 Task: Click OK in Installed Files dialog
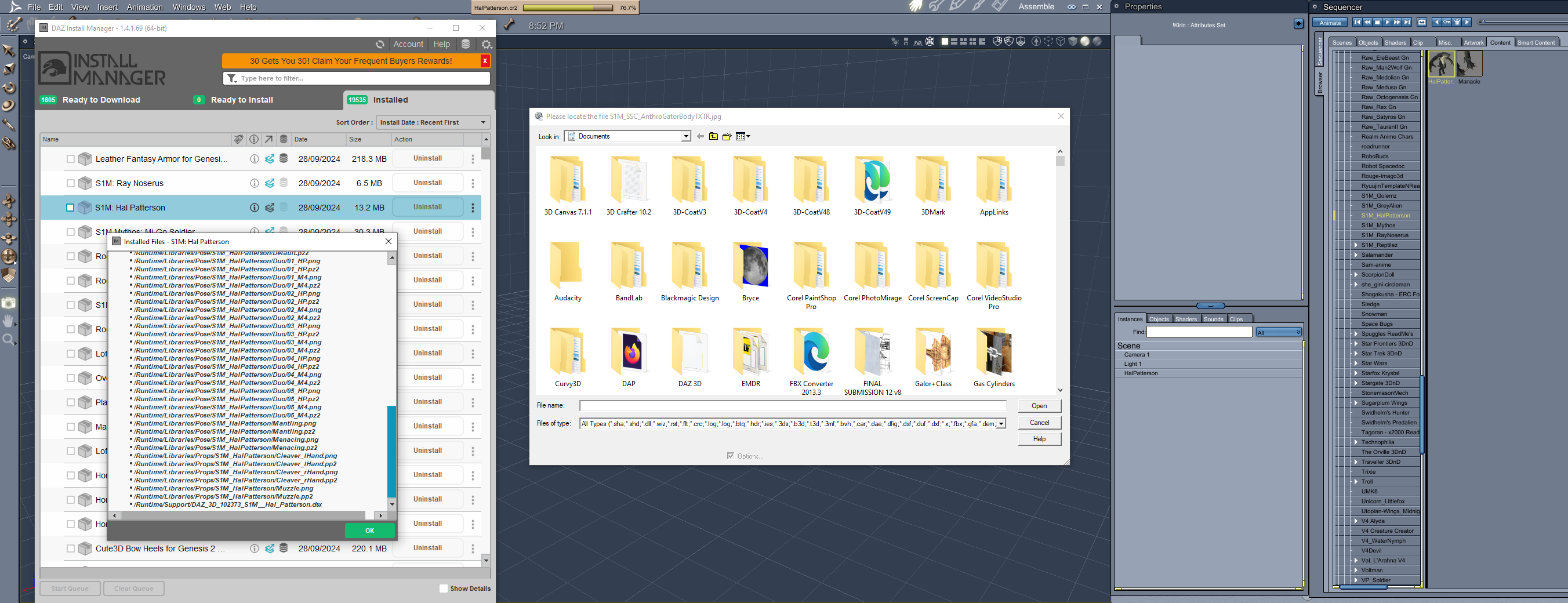click(369, 531)
